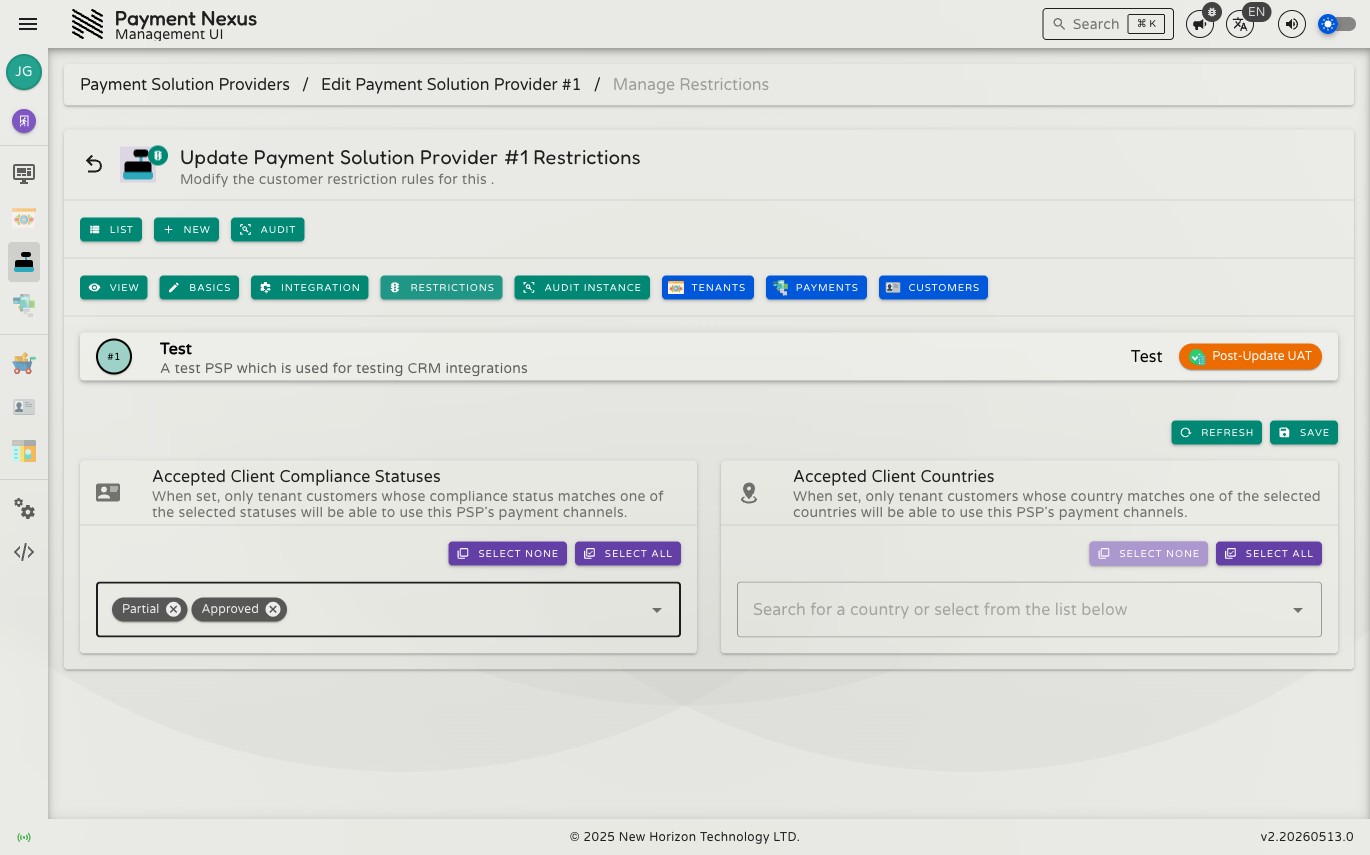Open the hamburger navigation menu
This screenshot has width=1370, height=855.
[x=28, y=24]
